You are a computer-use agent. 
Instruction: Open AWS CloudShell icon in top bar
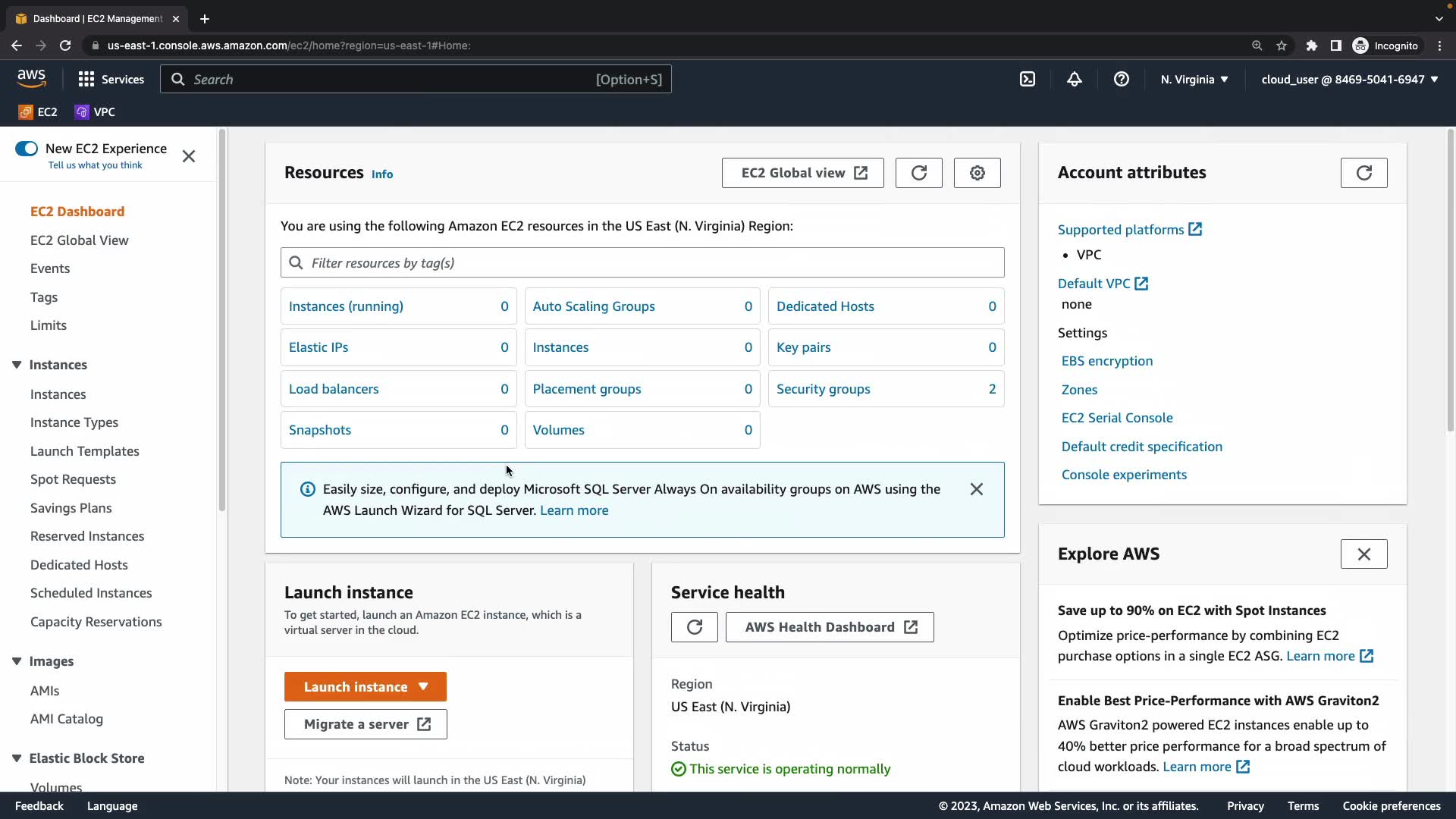(x=1028, y=79)
